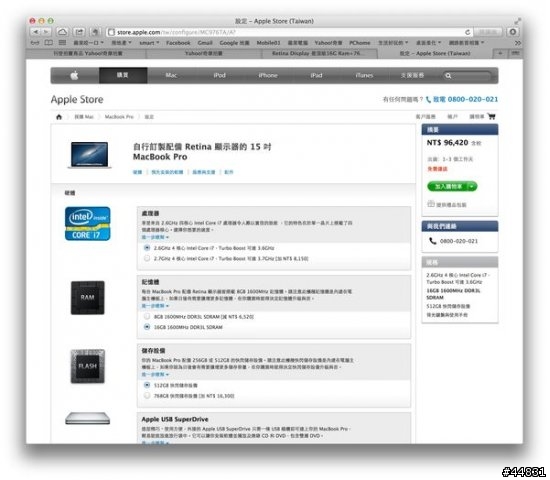This screenshot has width=550, height=480.
Task: Select the 768GB flash storage option
Action: pos(147,396)
